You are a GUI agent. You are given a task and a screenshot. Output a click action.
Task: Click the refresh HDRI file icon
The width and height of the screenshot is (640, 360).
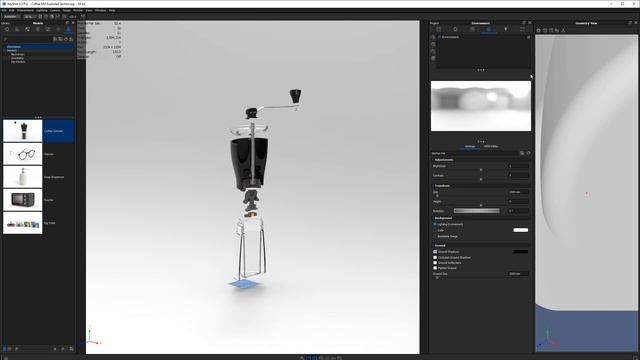coord(528,153)
